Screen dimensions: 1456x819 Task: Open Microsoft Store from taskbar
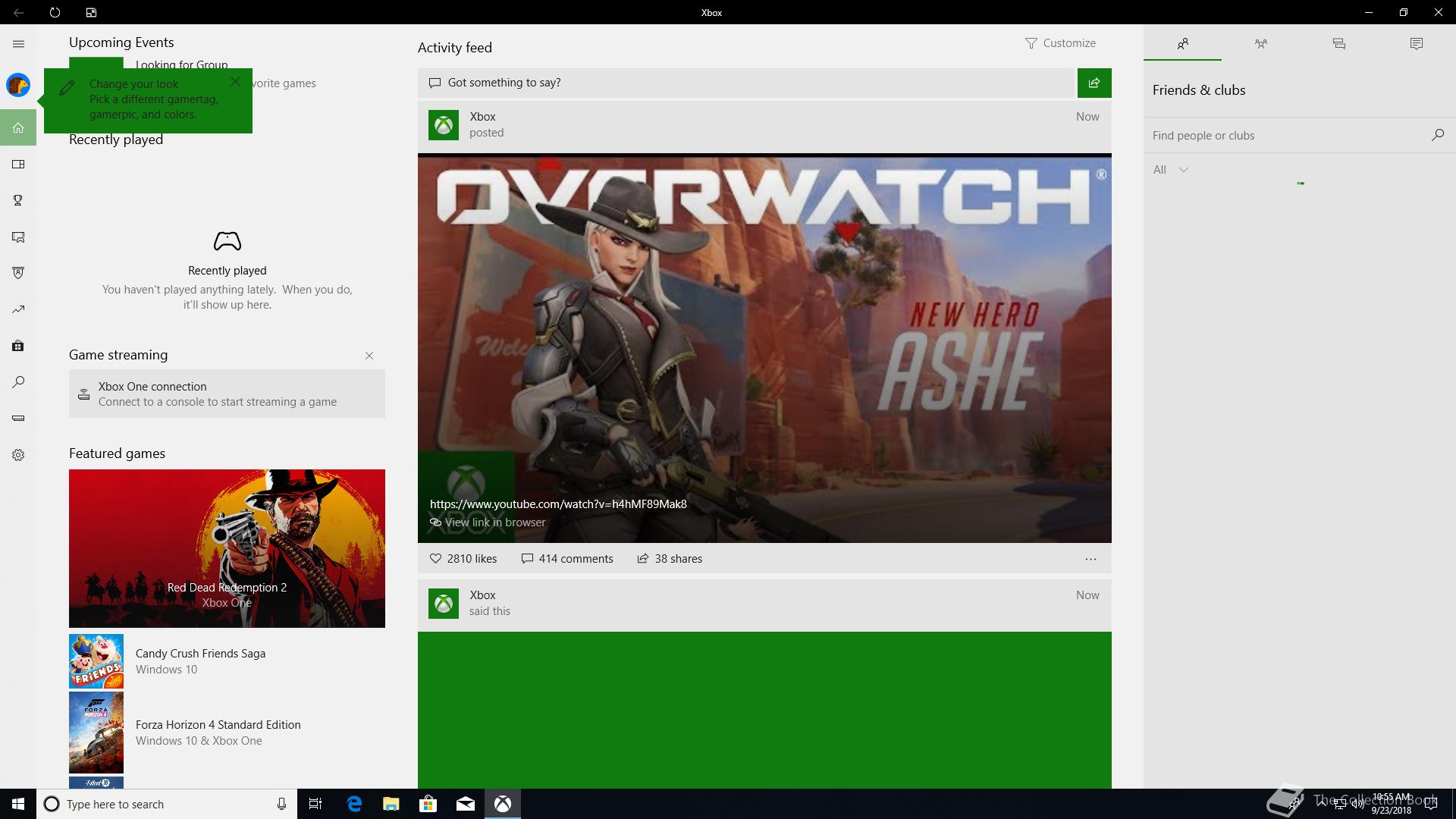(x=428, y=804)
